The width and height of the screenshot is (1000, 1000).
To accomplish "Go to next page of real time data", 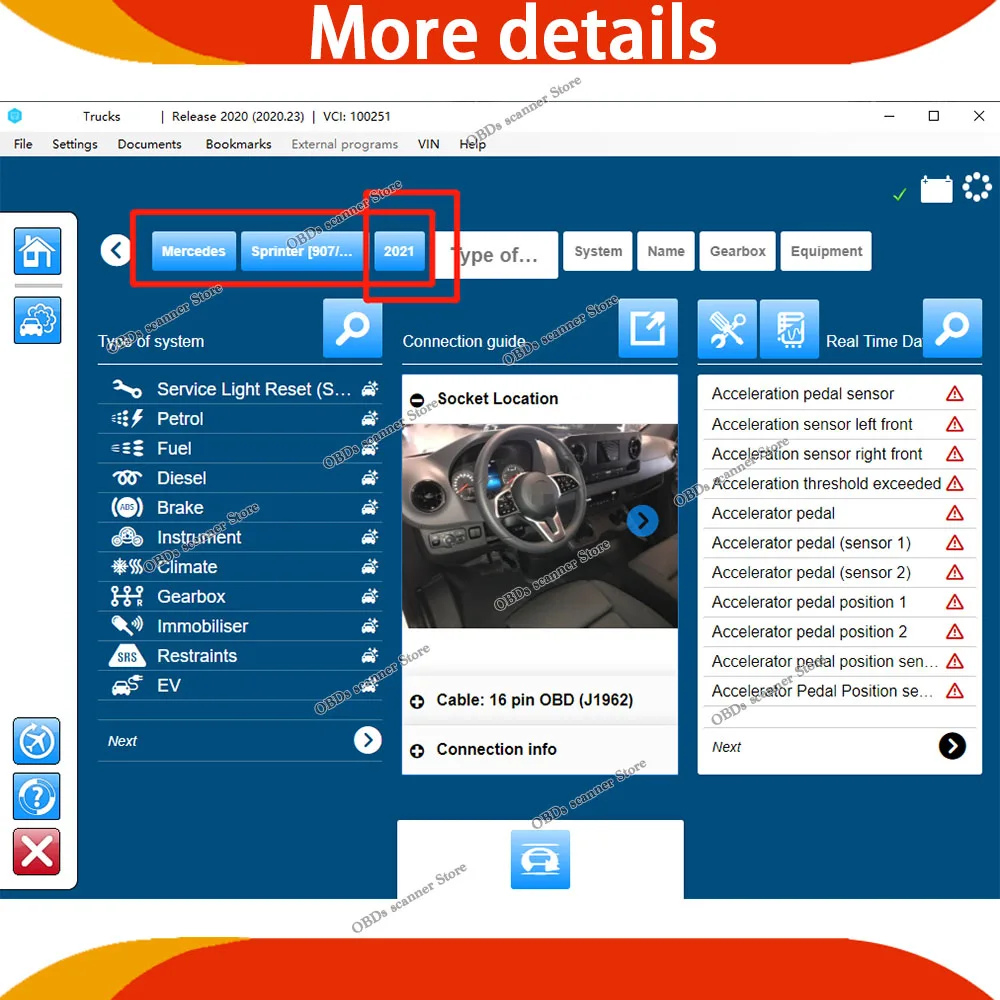I will (x=952, y=746).
